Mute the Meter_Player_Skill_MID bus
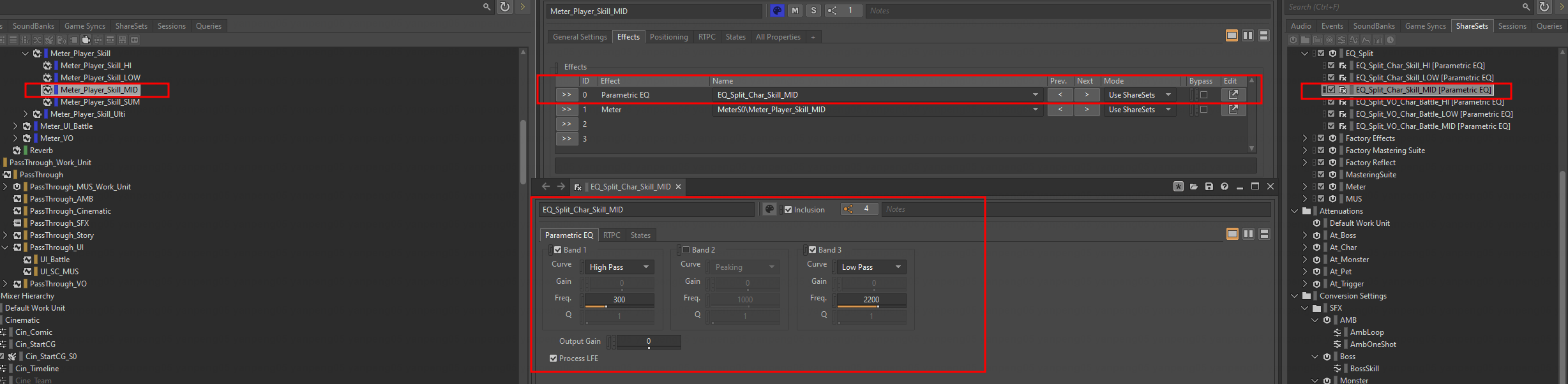Image resolution: width=1568 pixels, height=384 pixels. coord(795,10)
